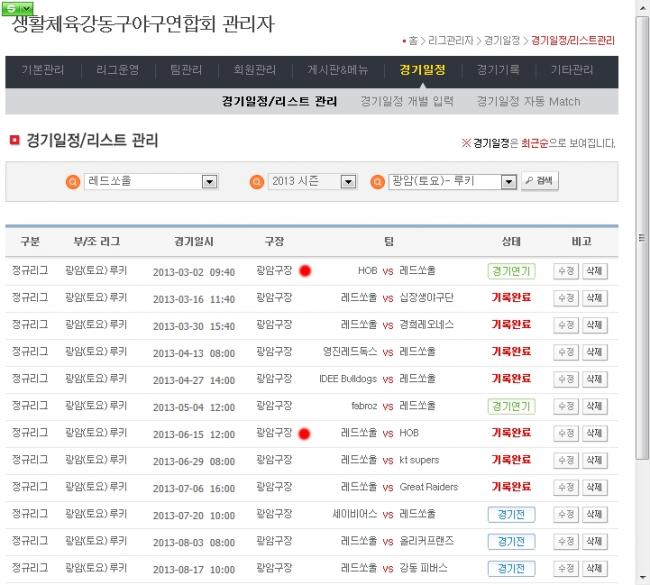Switch to 경기일정 개별 입력 submenu

[x=407, y=101]
